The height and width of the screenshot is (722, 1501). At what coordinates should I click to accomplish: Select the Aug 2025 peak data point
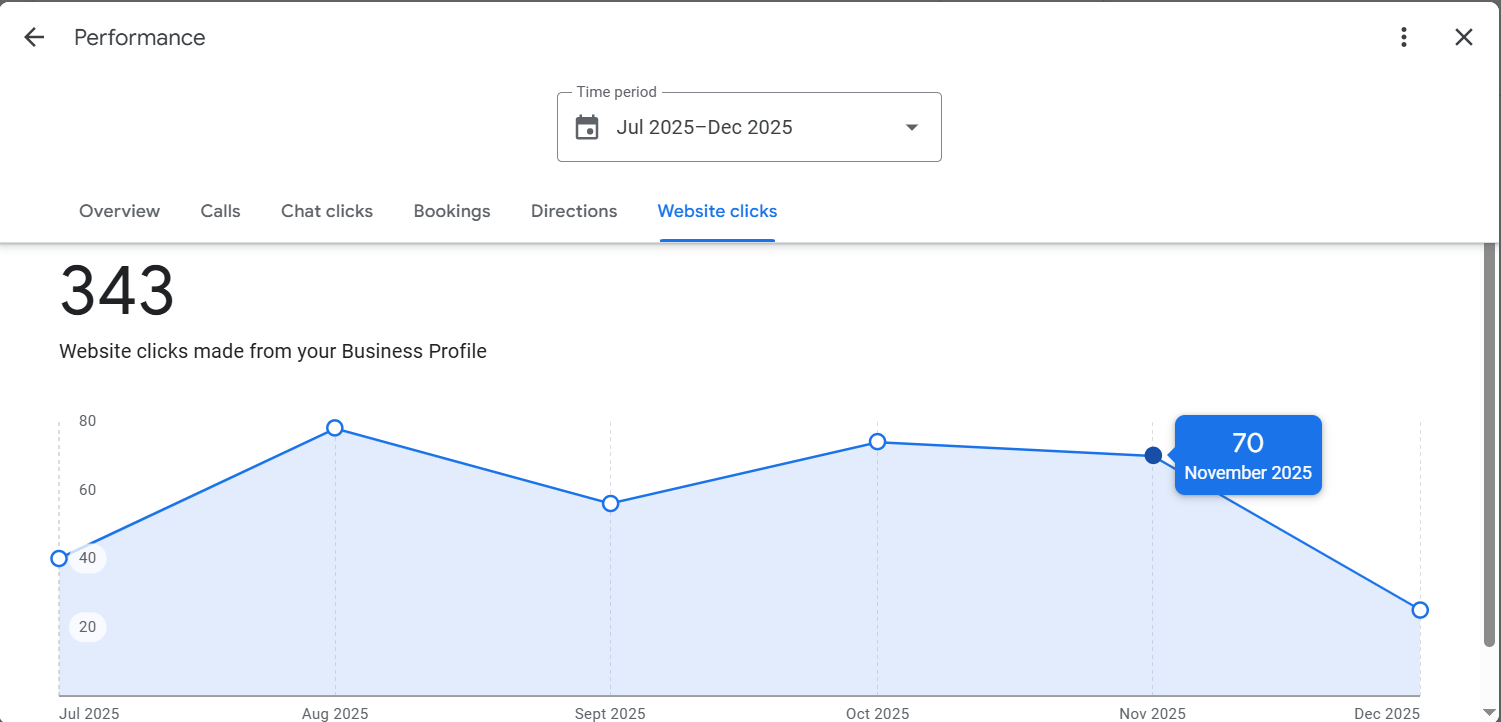[x=335, y=428]
